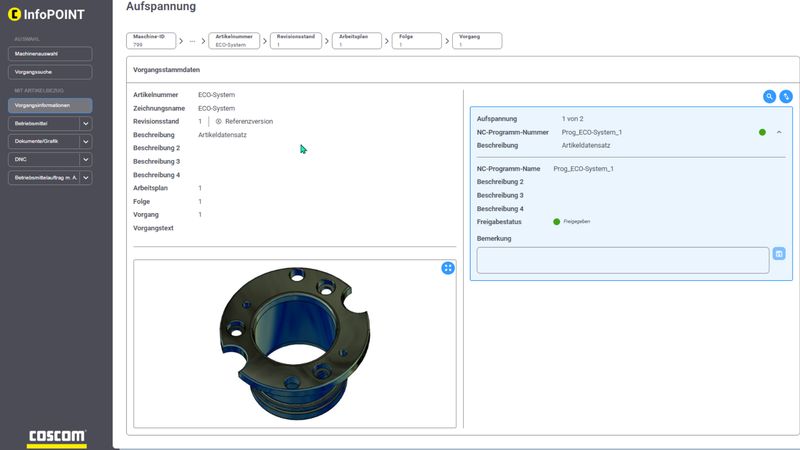800x450 pixels.
Task: Expand the Betriebsmittel dropdown arrow
Action: coord(86,123)
